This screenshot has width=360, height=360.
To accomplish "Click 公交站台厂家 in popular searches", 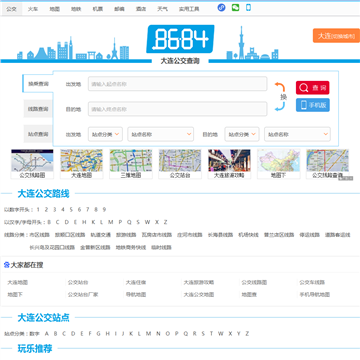I will tap(83, 295).
